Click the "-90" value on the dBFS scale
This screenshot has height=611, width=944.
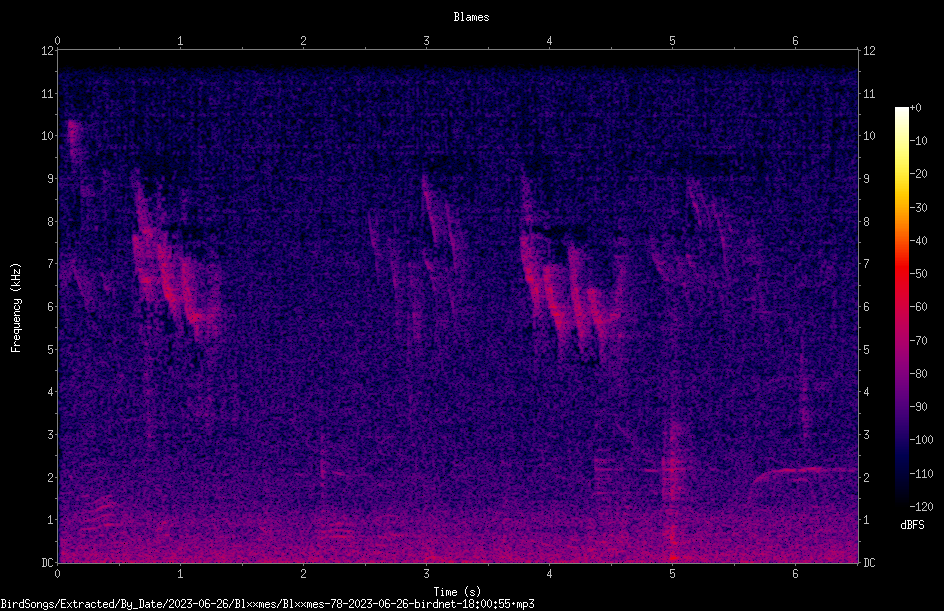point(919,407)
